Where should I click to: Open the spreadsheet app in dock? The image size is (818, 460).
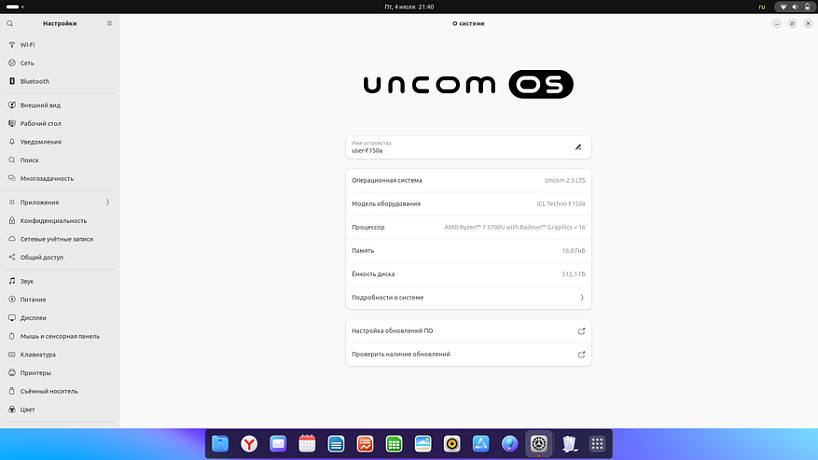point(394,443)
